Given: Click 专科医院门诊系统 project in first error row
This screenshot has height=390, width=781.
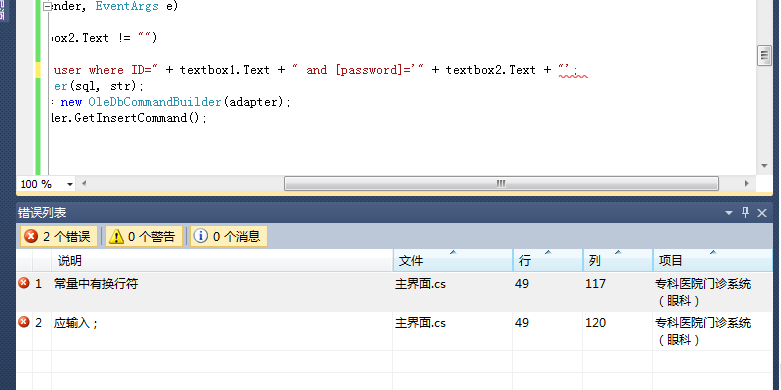Looking at the screenshot, I should [x=703, y=292].
